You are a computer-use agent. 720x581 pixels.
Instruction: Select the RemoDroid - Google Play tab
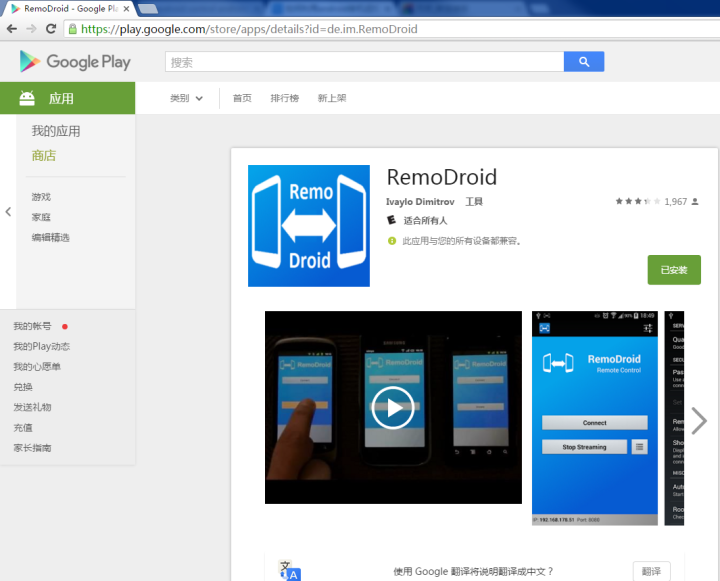[x=69, y=9]
